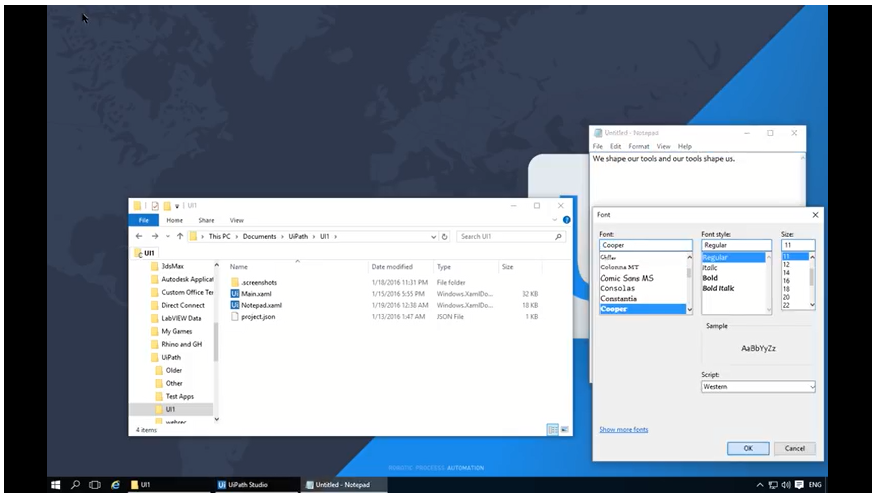This screenshot has height=497, width=877.
Task: Click the Font name input field
Action: (x=645, y=245)
